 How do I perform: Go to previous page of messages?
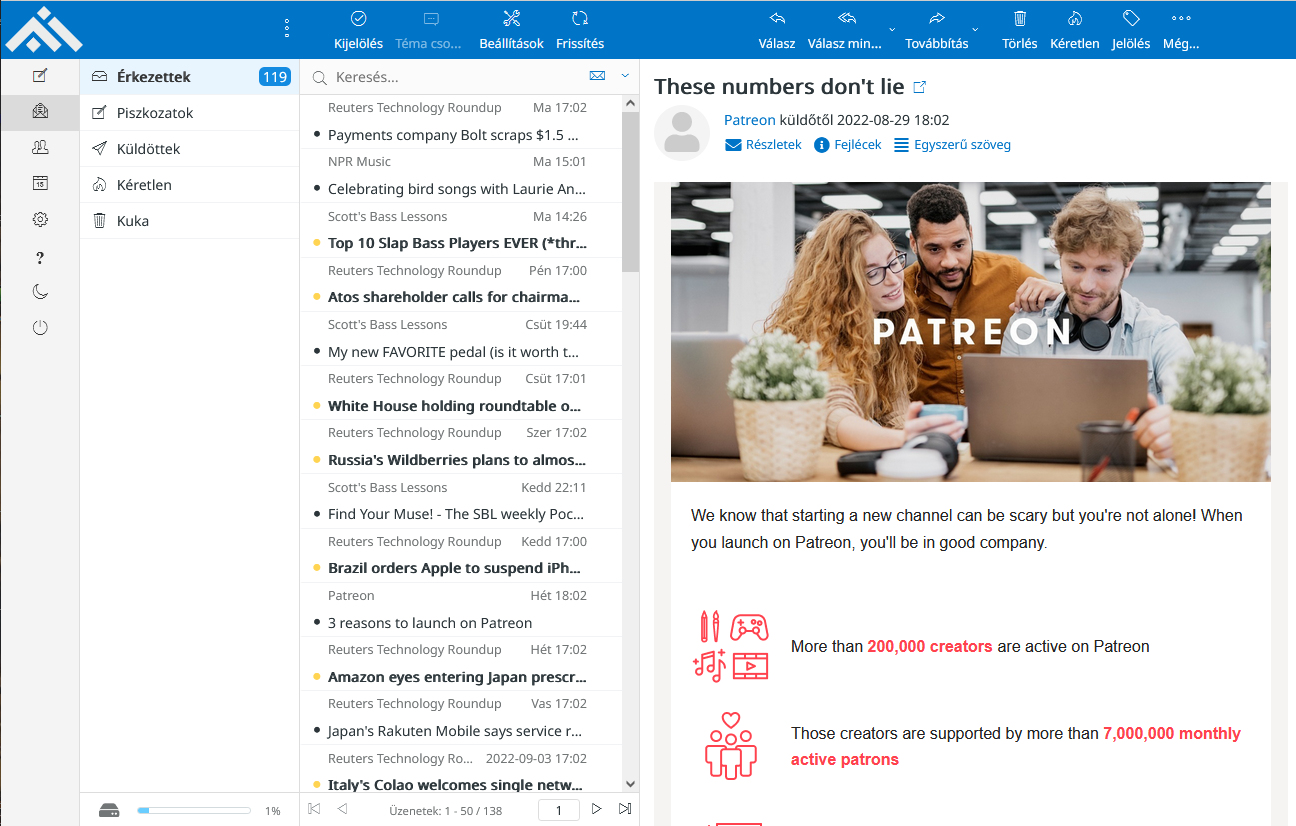342,809
